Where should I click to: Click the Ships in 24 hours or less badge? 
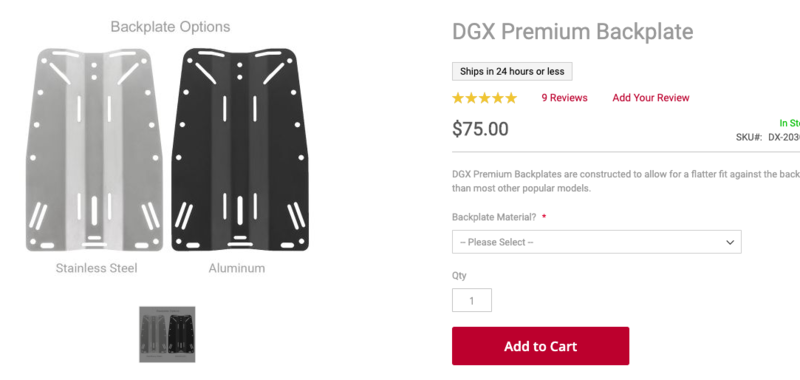(512, 71)
